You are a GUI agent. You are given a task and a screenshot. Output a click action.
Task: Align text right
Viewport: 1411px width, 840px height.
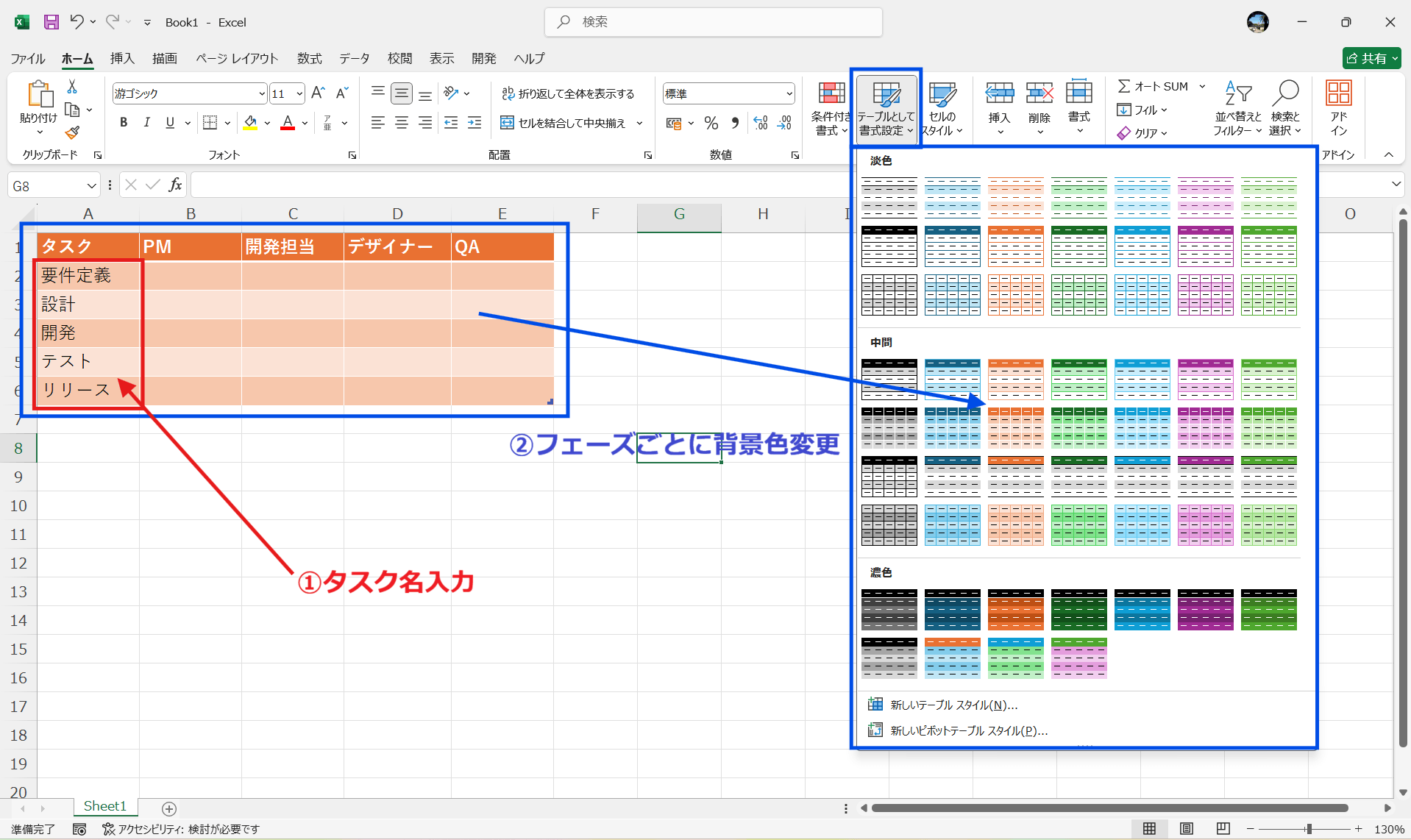point(425,123)
